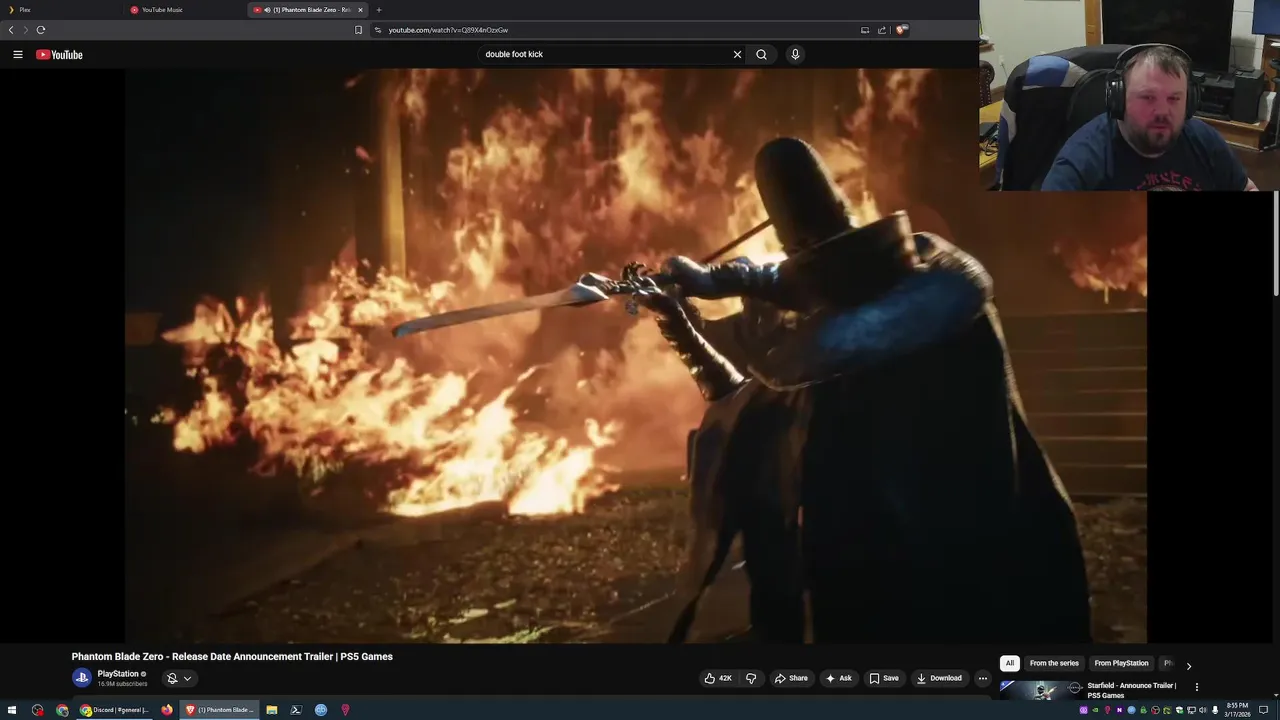Open new browser tab with plus
This screenshot has height=720, width=1280.
378,10
